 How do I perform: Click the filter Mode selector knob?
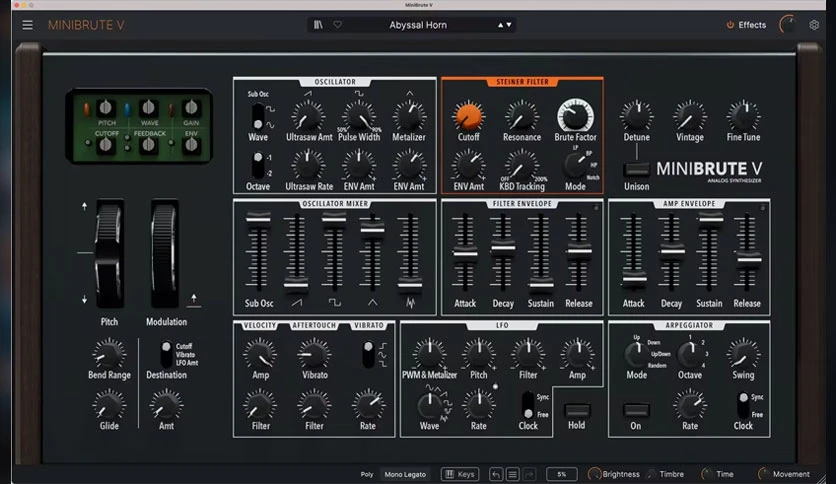point(575,165)
